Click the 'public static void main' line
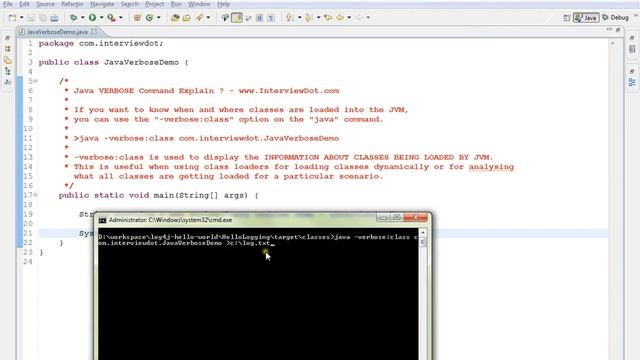Image resolution: width=640 pixels, height=360 pixels. [158, 195]
